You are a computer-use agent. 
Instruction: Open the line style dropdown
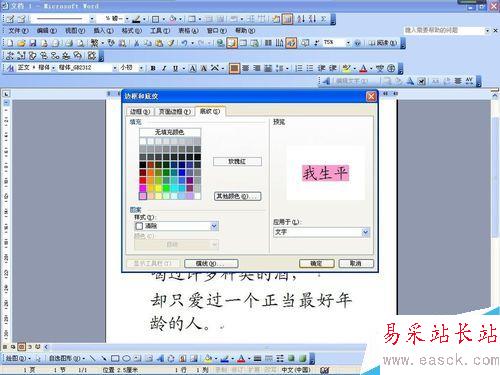[x=92, y=19]
